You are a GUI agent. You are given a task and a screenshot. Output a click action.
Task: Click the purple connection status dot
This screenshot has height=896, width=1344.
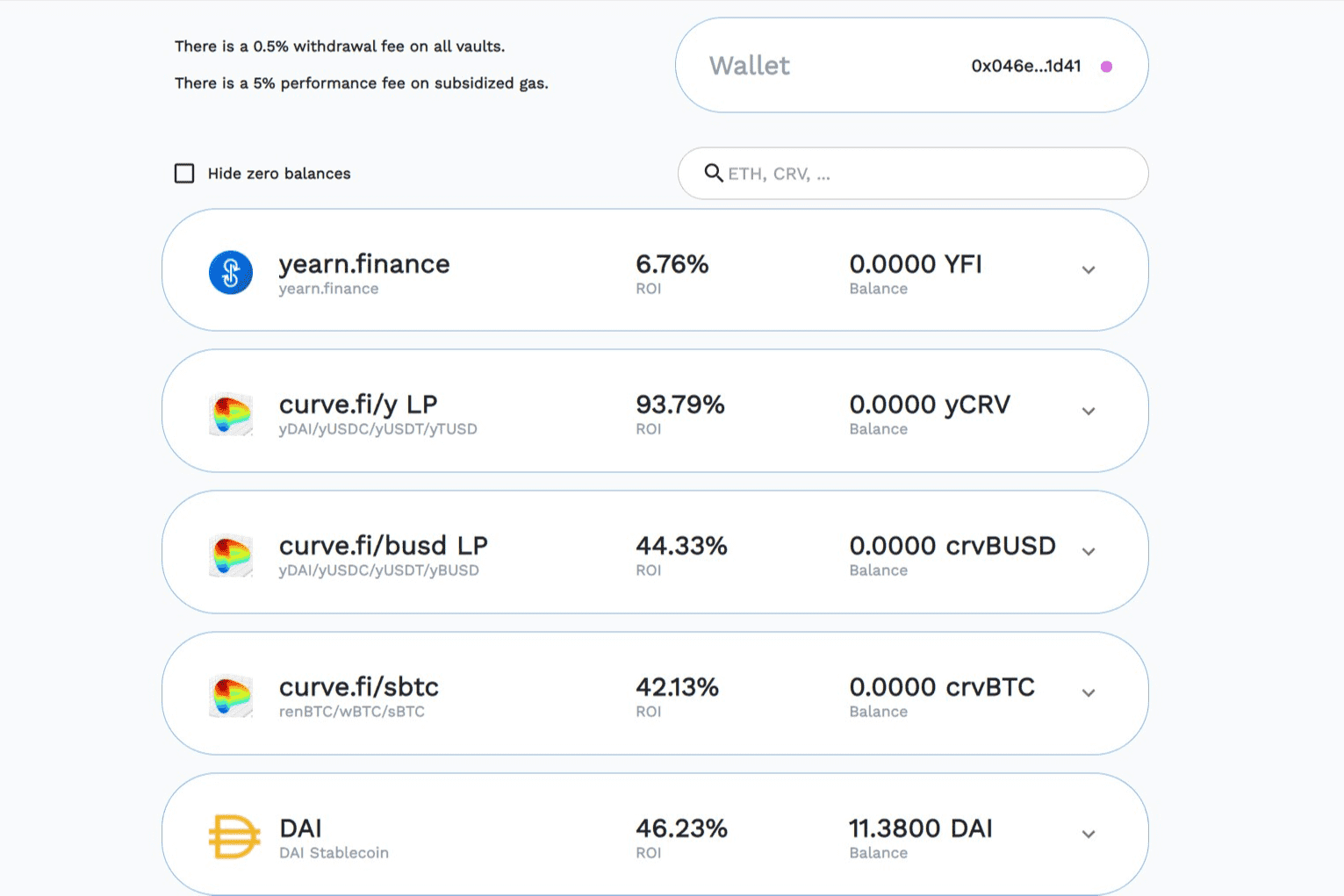click(1107, 65)
